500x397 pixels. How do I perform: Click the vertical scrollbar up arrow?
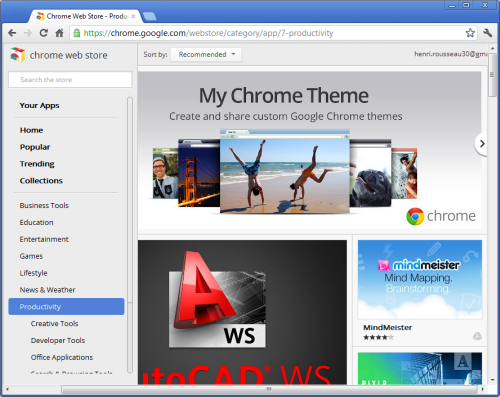pos(492,49)
